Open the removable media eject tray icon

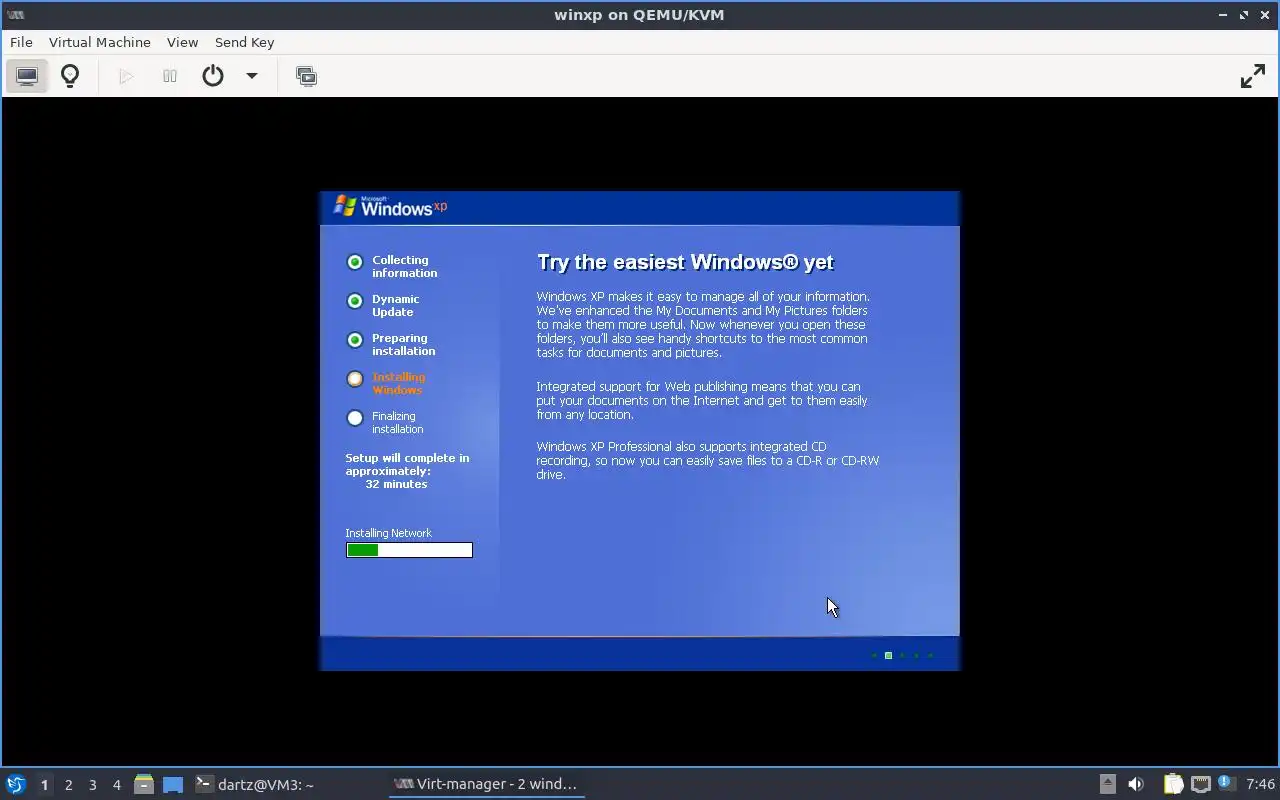click(x=1107, y=785)
